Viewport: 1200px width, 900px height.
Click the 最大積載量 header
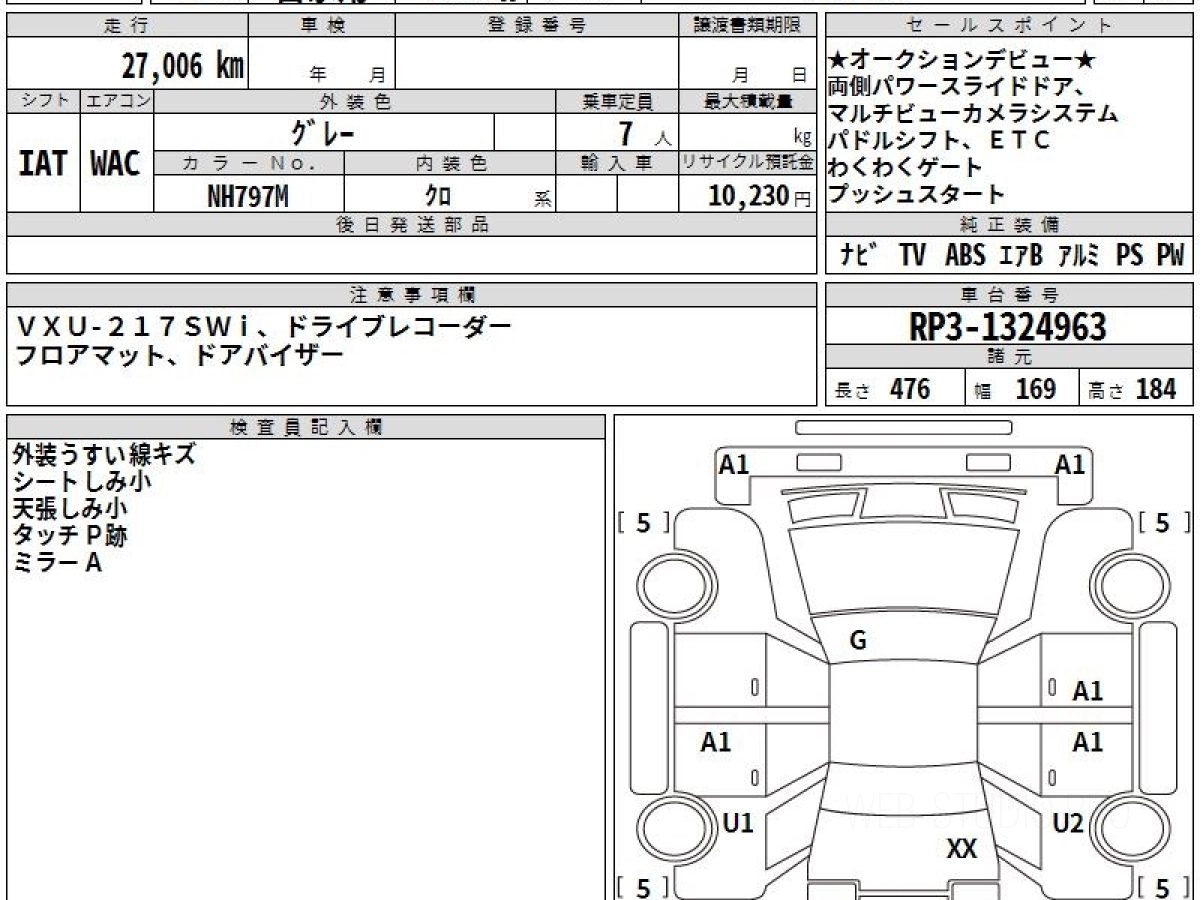[x=747, y=101]
